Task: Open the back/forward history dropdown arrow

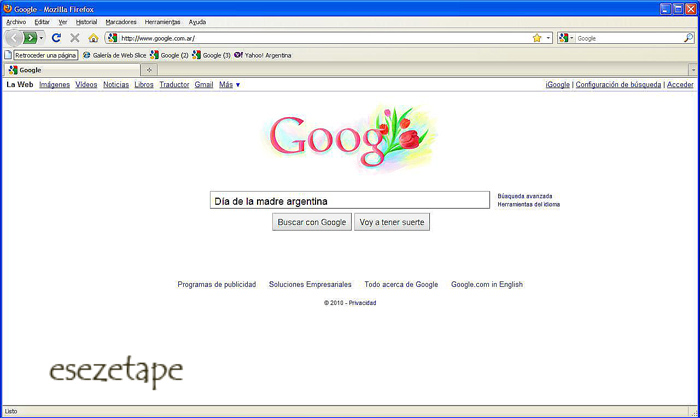Action: (x=41, y=38)
